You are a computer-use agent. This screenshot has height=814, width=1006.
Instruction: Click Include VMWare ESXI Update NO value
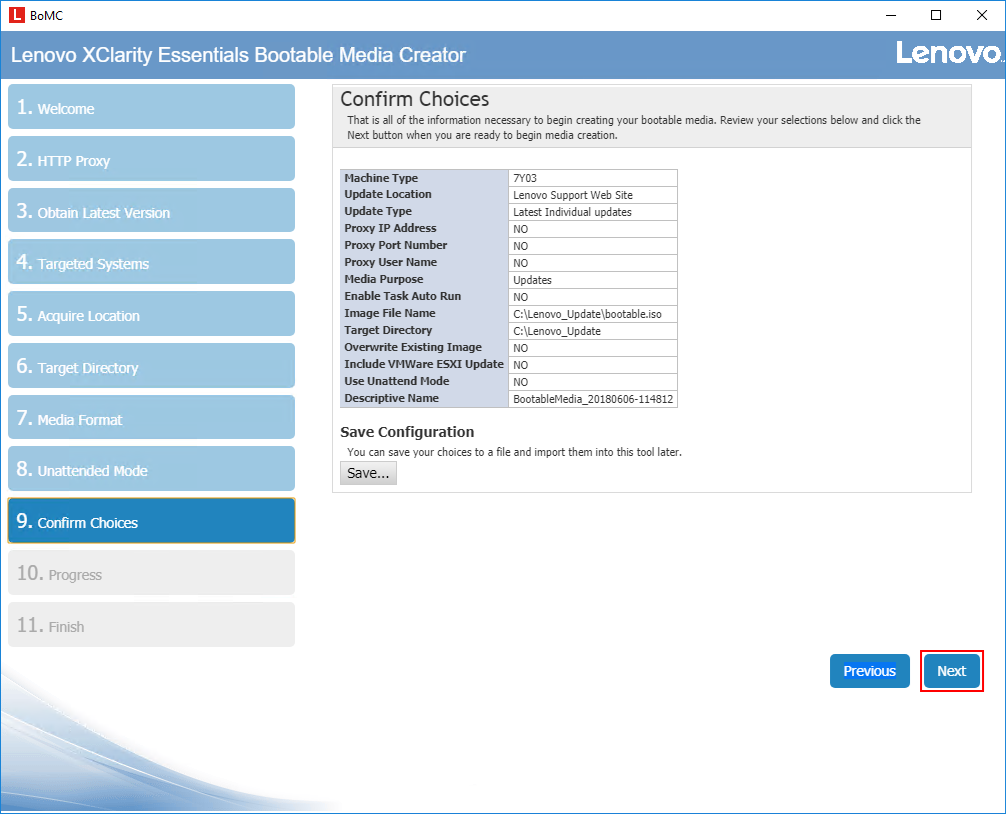593,365
